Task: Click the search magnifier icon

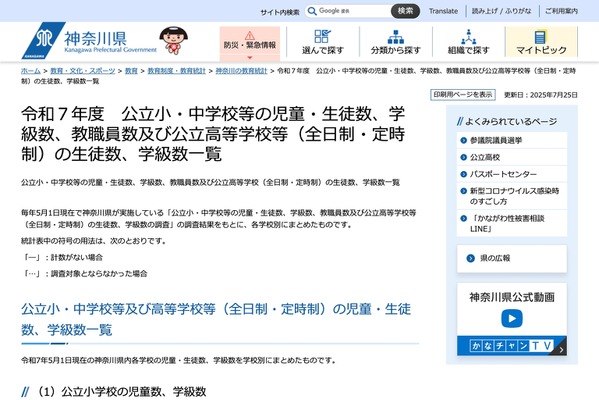Action: click(x=312, y=11)
